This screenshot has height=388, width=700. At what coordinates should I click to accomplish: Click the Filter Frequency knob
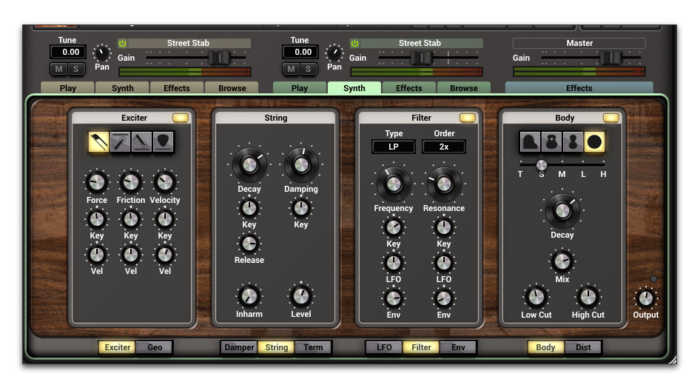tap(393, 184)
